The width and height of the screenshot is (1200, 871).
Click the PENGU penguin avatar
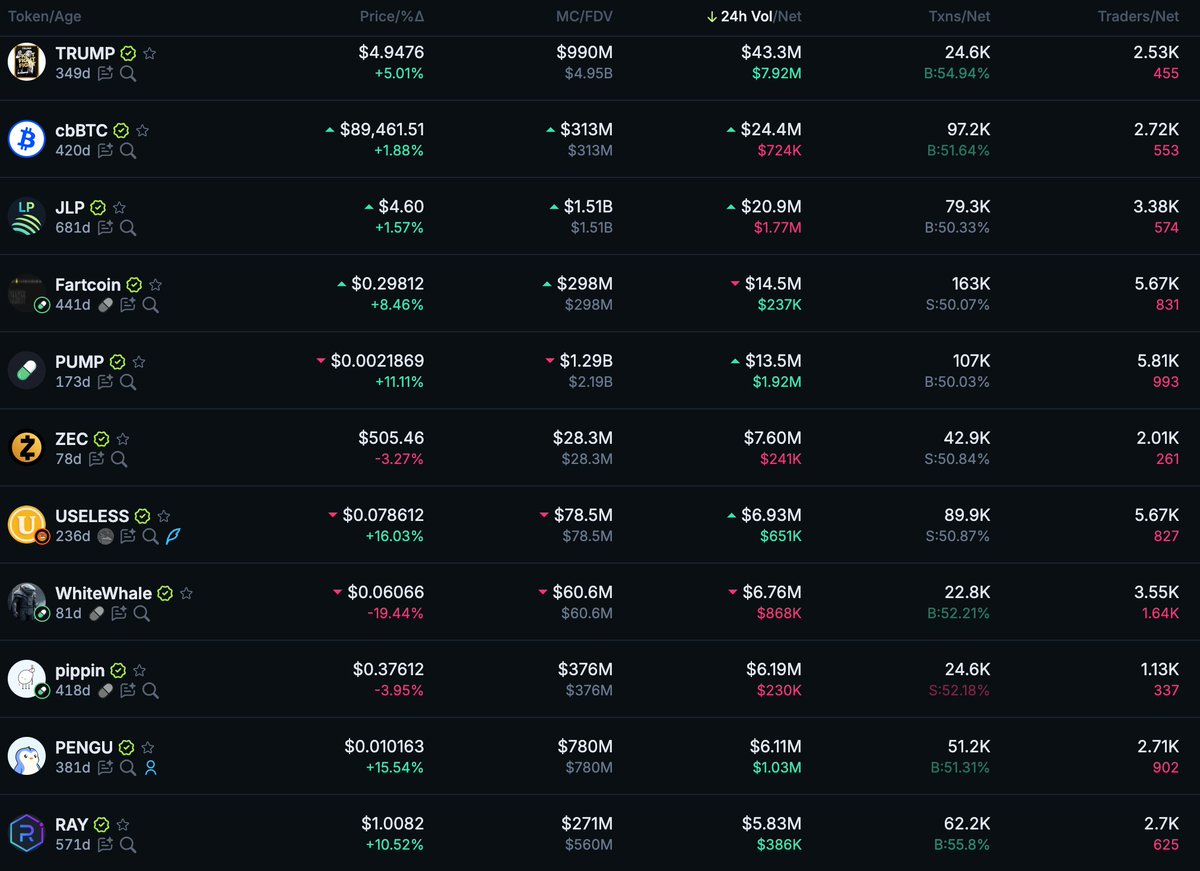coord(27,756)
